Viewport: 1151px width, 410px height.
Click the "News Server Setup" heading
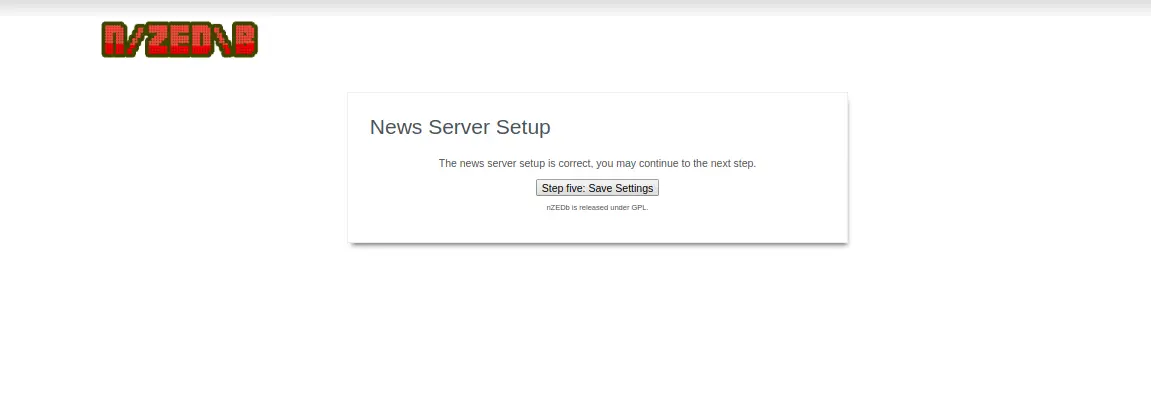point(460,127)
